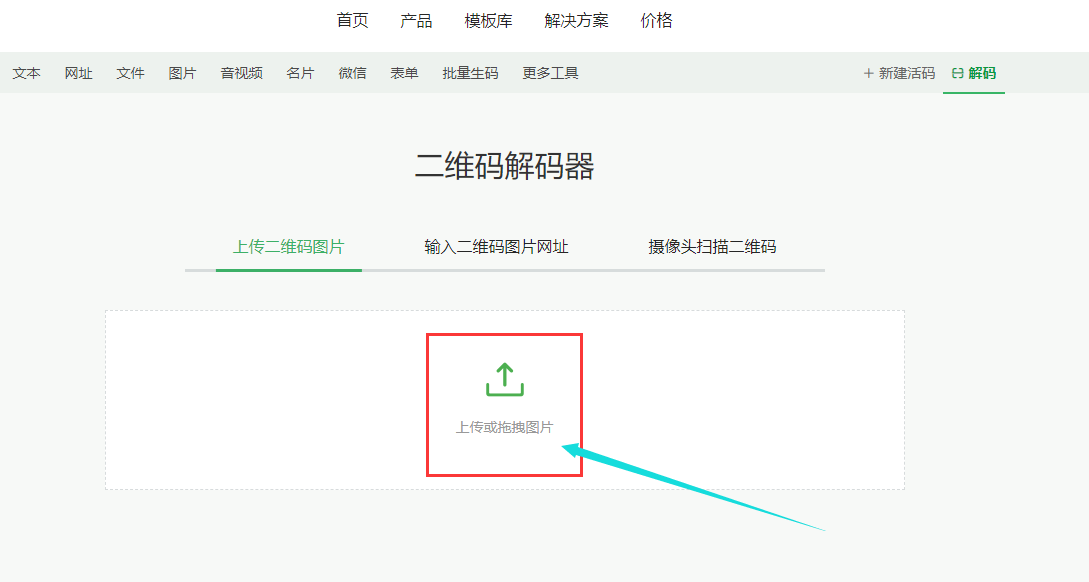Viewport: 1089px width, 582px height.
Task: Switch to 输入二维码图片网址 tab
Action: point(497,247)
